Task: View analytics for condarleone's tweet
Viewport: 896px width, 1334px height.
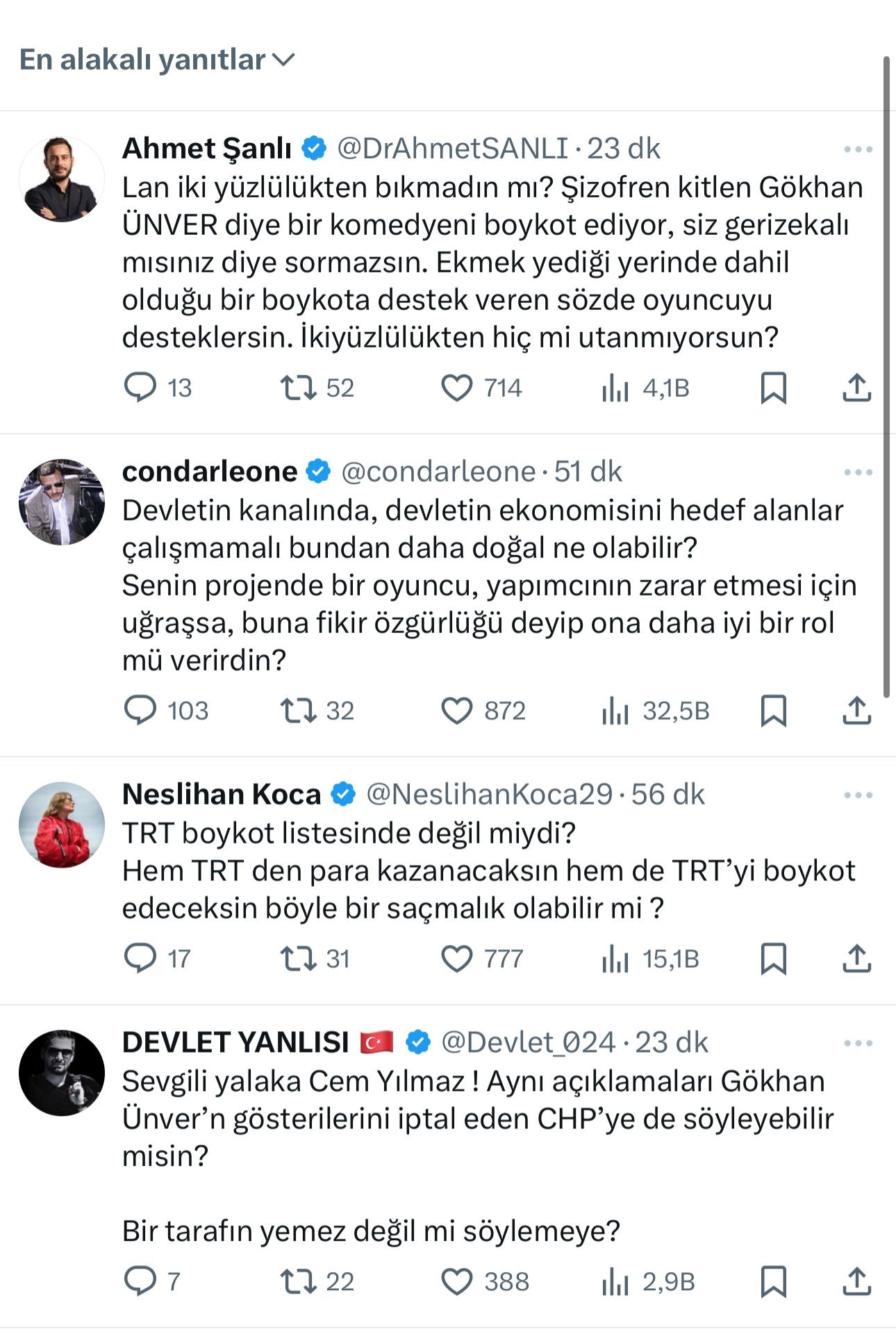Action: [615, 710]
